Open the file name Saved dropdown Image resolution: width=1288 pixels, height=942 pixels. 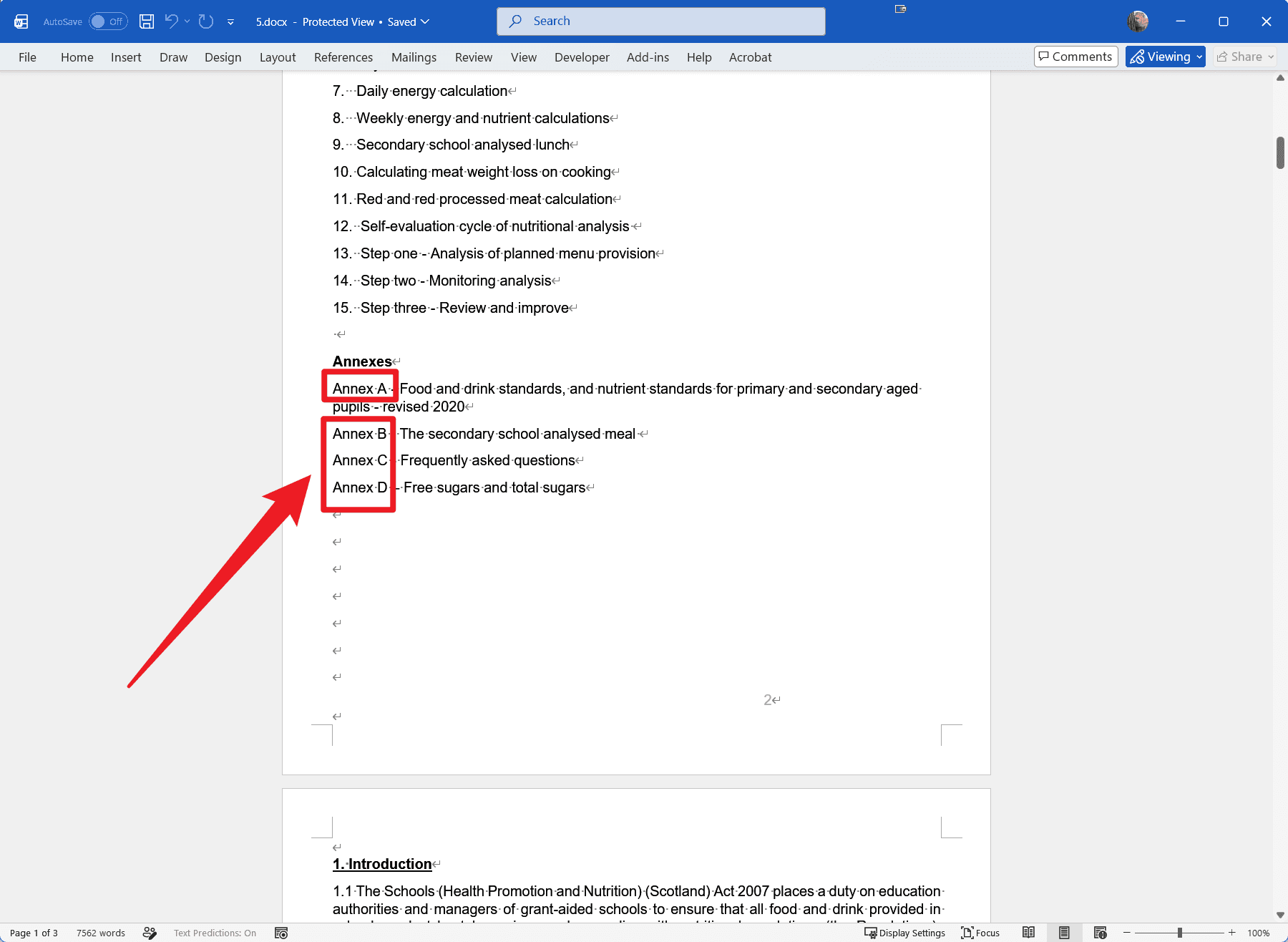409,21
